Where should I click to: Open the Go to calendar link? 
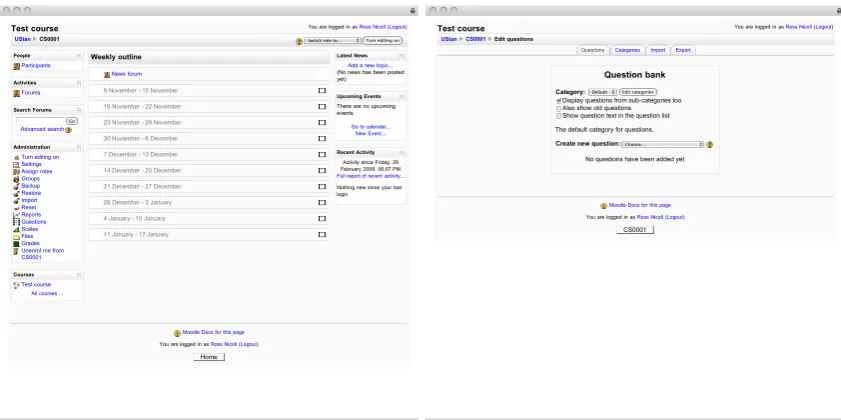point(371,127)
